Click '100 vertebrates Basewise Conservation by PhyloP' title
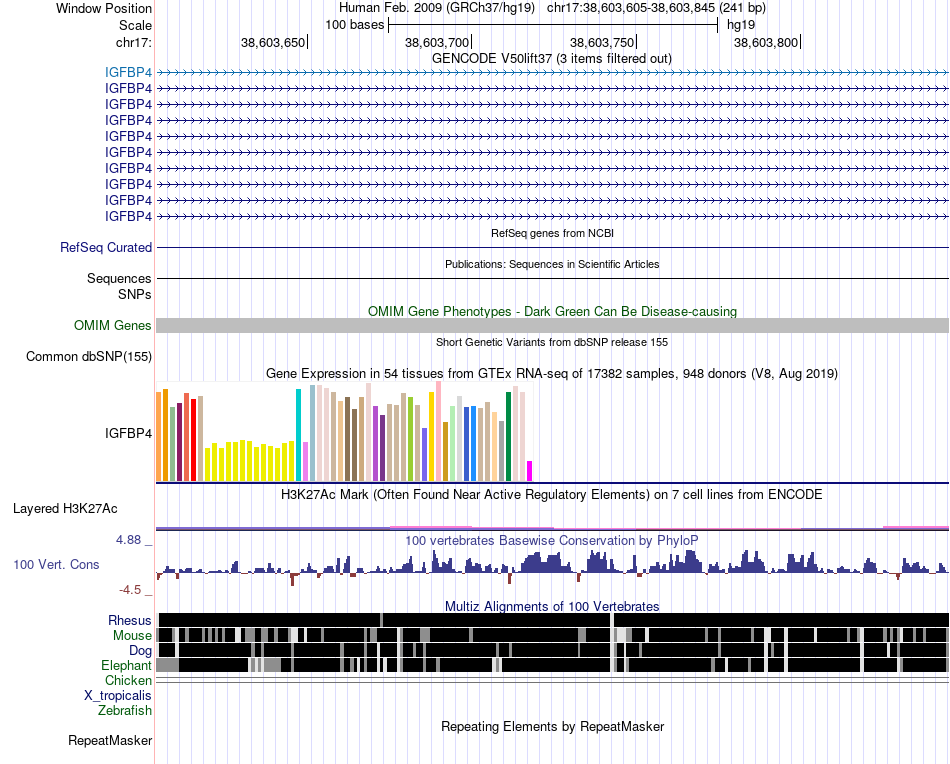Image resolution: width=950 pixels, height=764 pixels. pyautogui.click(x=552, y=540)
